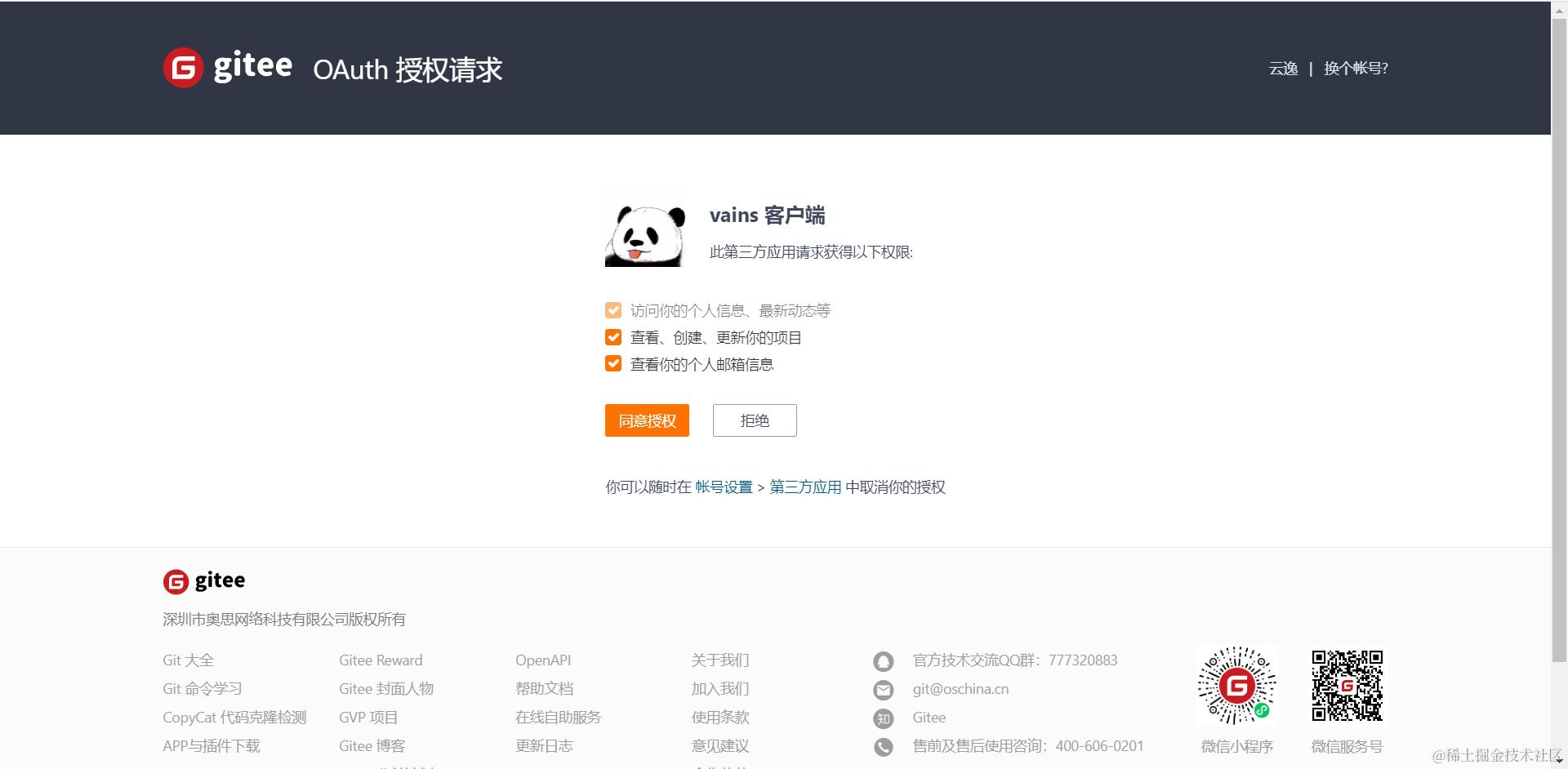Image resolution: width=1568 pixels, height=769 pixels.
Task: Open the 换个帐号? link
Action: [1356, 69]
